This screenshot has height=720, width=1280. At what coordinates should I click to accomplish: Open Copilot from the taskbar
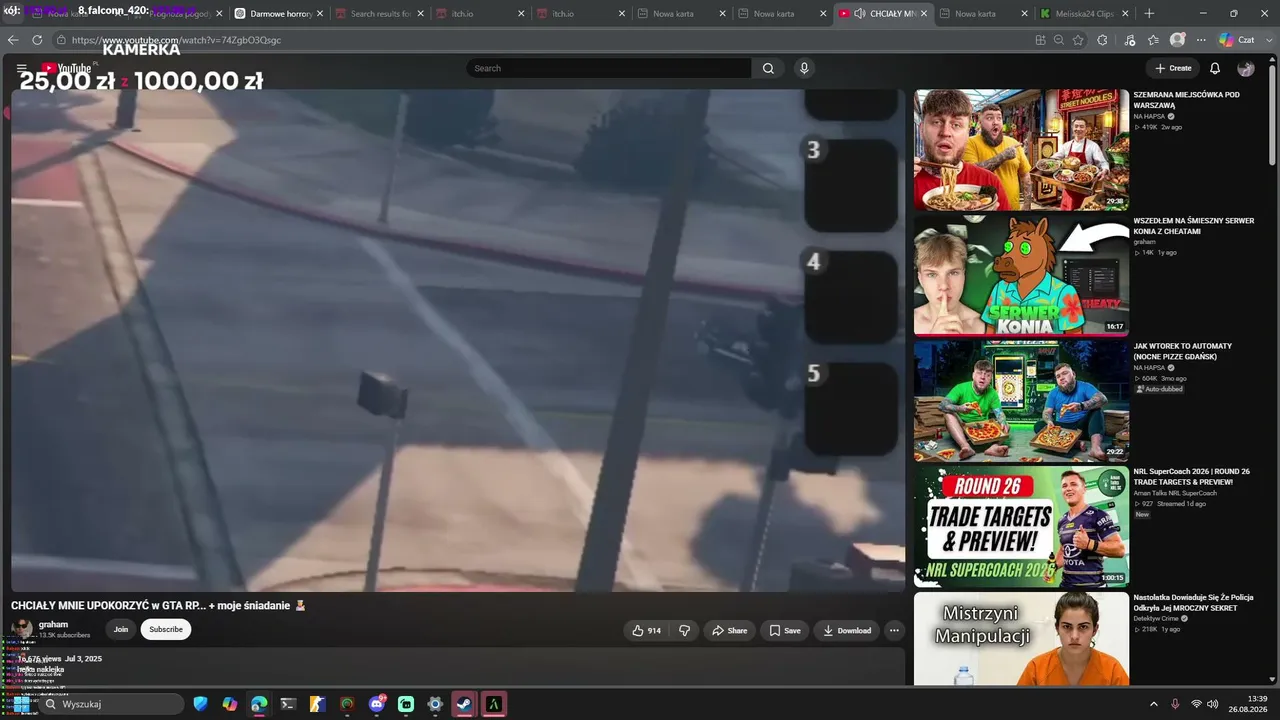230,704
